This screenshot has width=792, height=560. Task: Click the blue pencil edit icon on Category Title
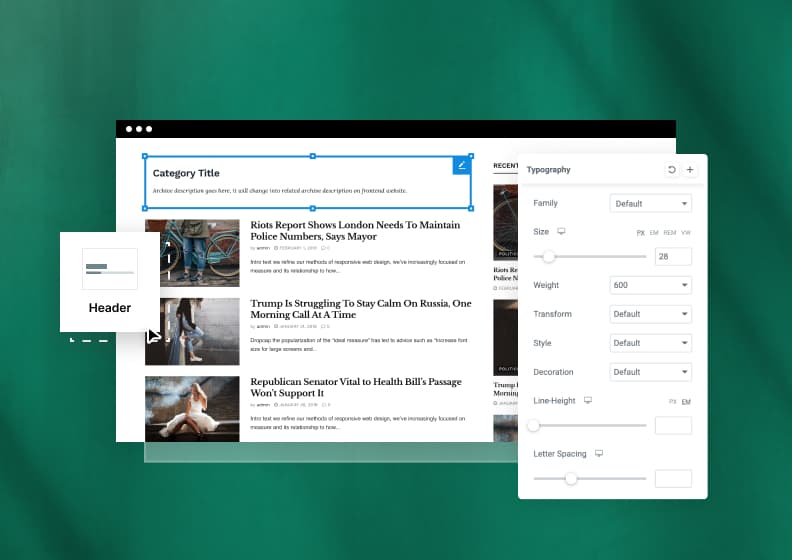click(461, 165)
